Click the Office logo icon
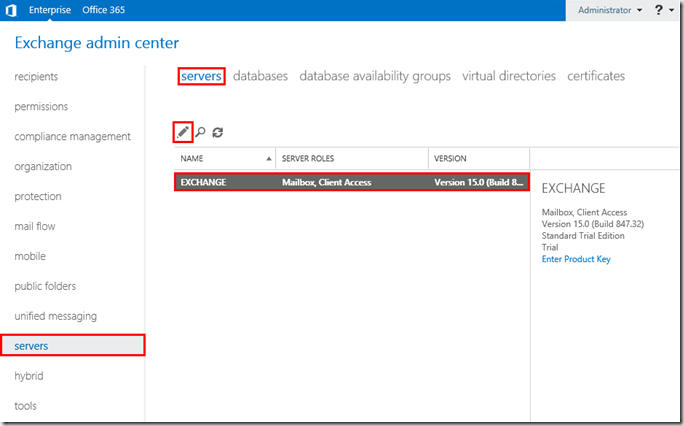The image size is (684, 426). pyautogui.click(x=10, y=10)
